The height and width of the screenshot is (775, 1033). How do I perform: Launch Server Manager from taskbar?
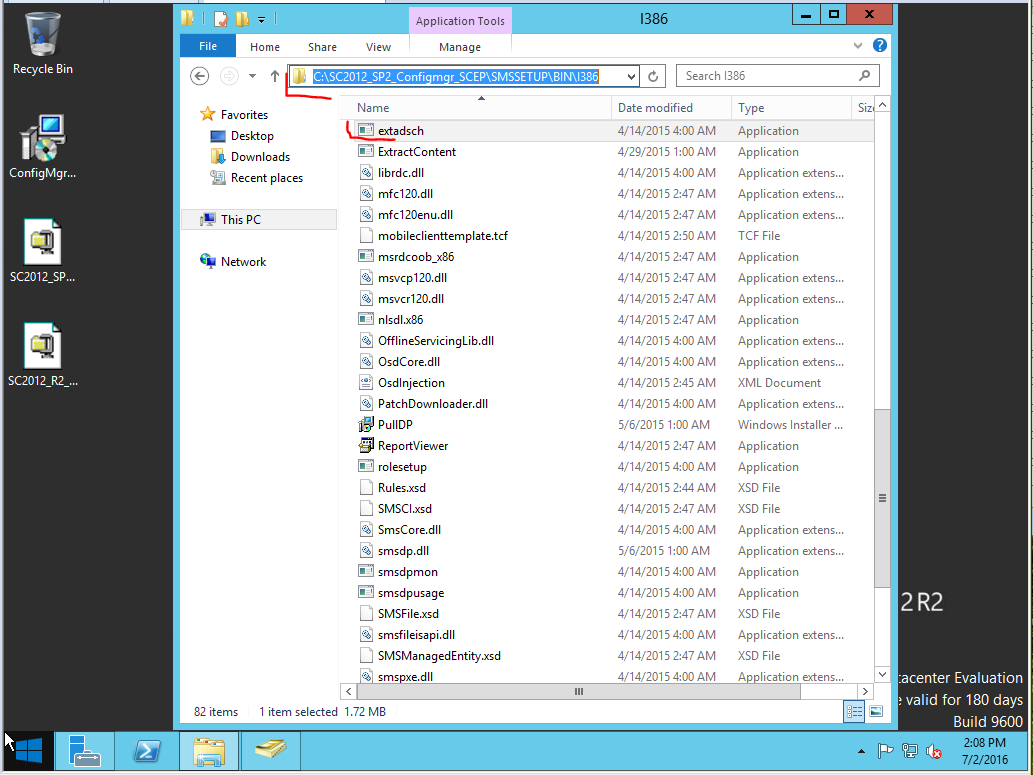[x=84, y=751]
